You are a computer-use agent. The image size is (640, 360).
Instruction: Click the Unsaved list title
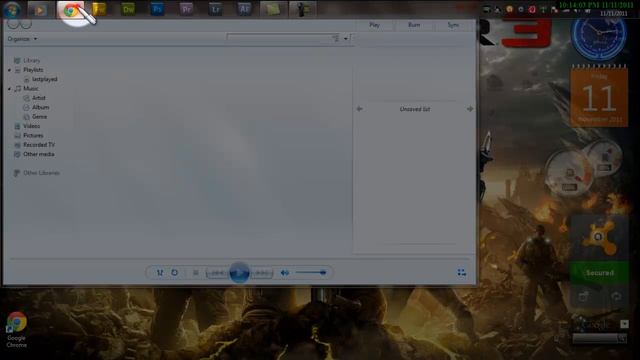tap(415, 109)
